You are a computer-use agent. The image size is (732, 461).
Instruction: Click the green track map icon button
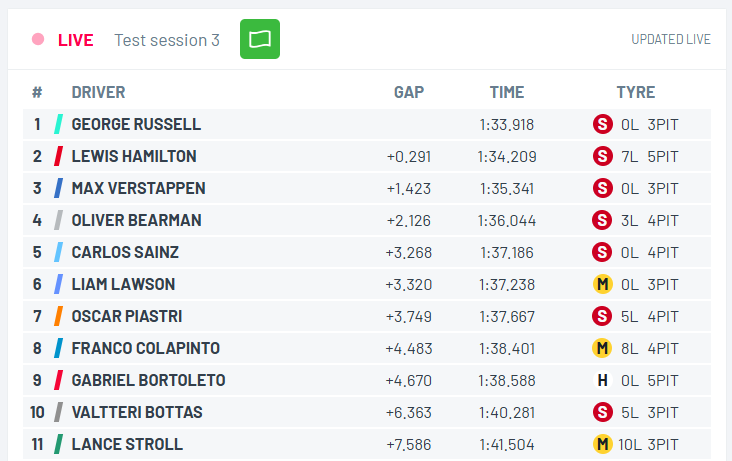click(x=260, y=39)
